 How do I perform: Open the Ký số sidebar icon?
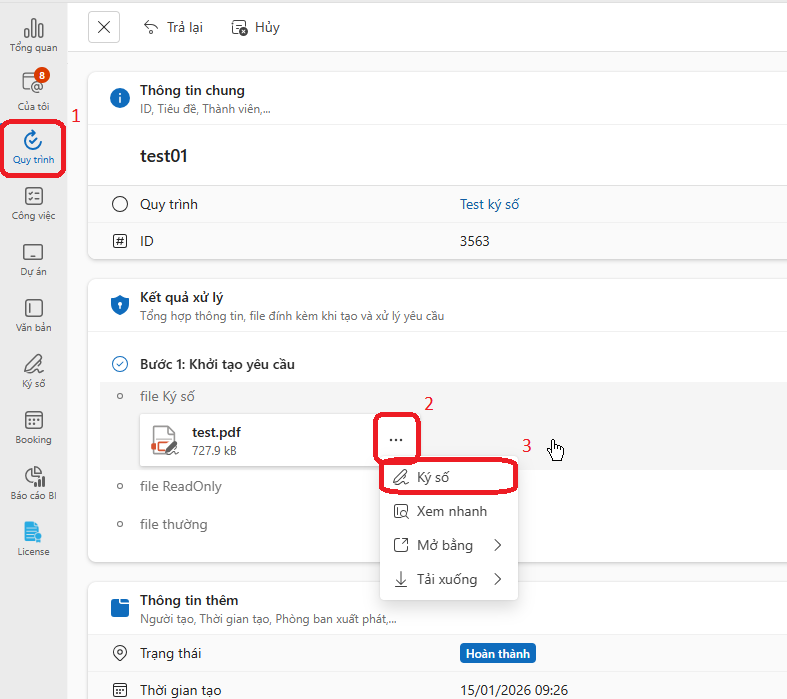(x=33, y=371)
